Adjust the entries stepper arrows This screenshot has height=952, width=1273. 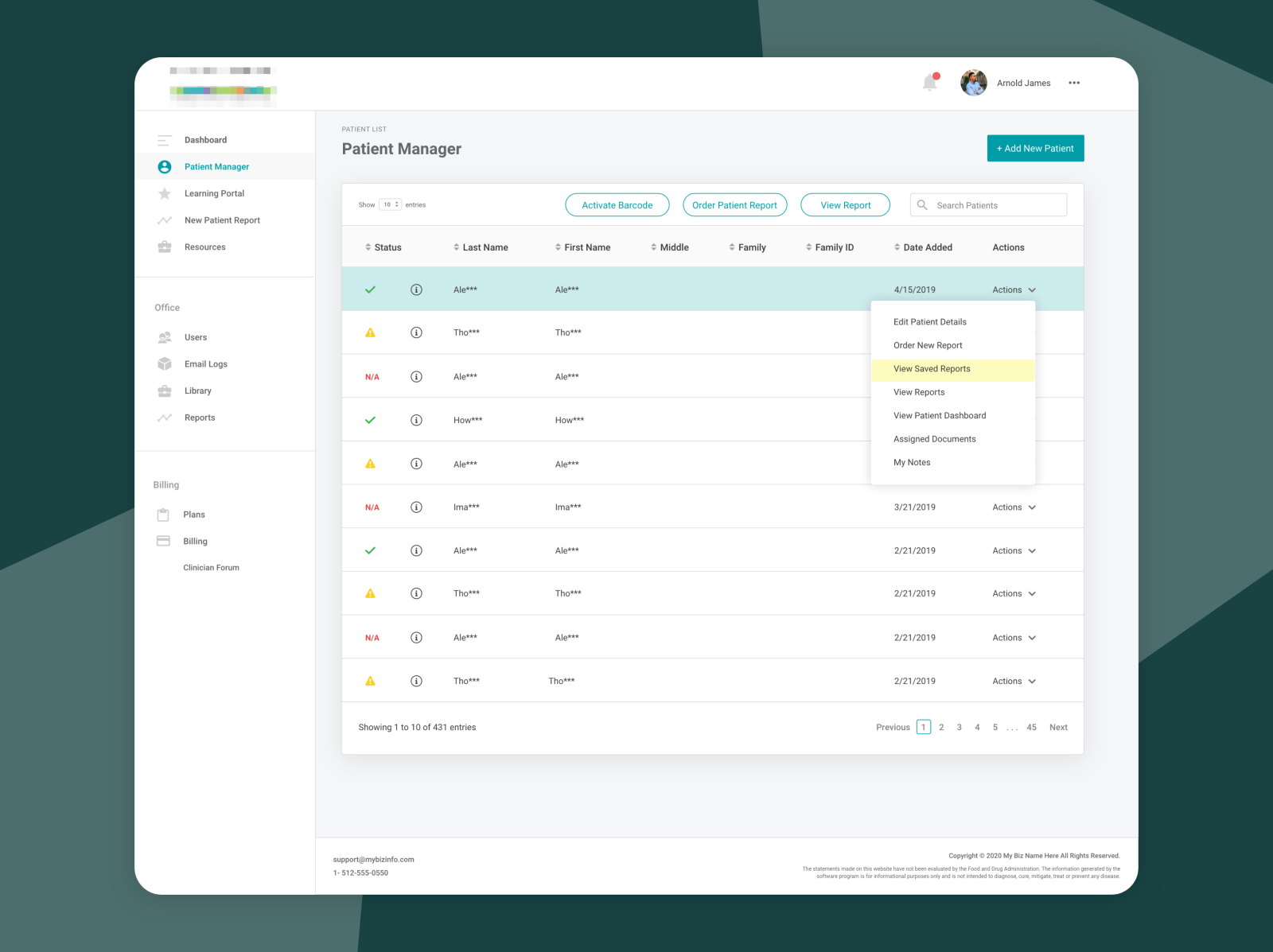[396, 204]
